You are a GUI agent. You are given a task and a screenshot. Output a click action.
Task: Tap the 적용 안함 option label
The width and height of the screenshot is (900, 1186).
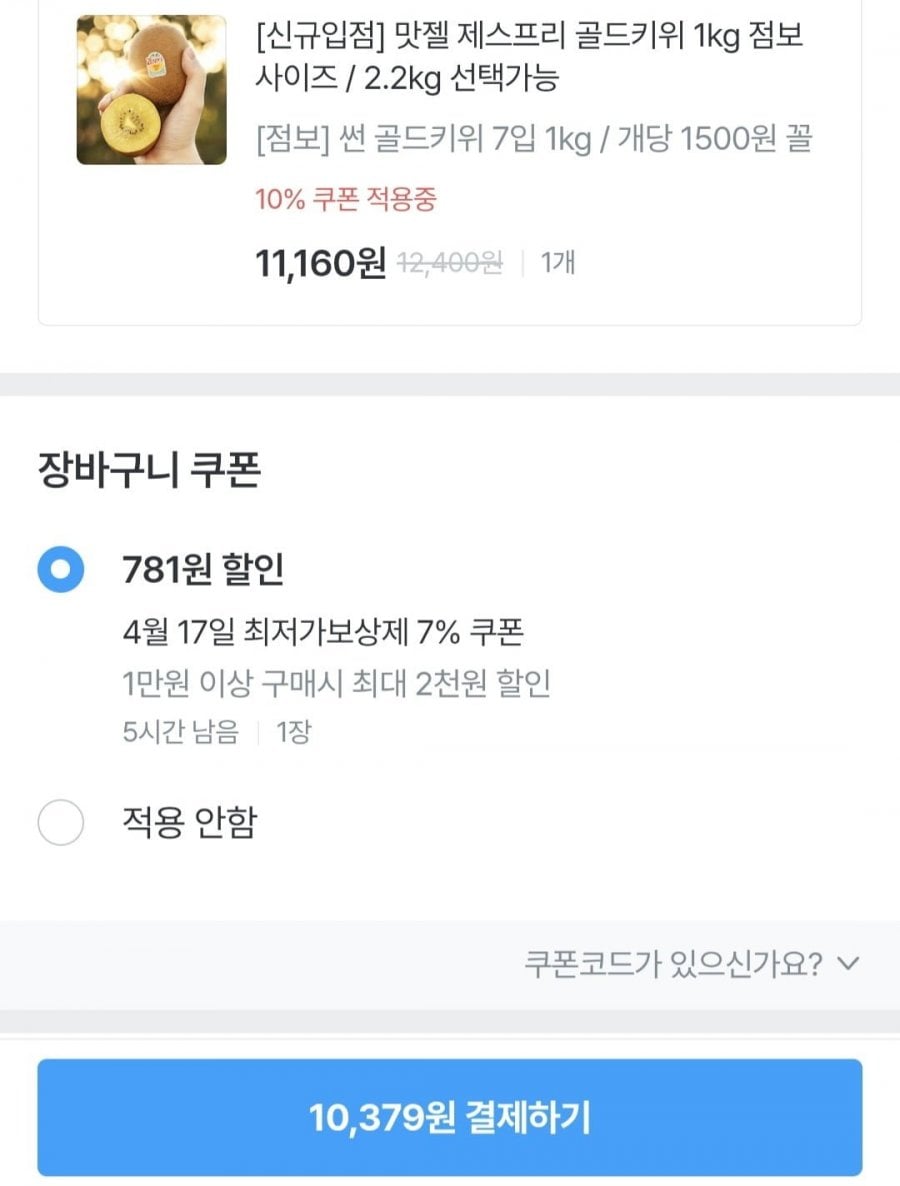point(189,823)
